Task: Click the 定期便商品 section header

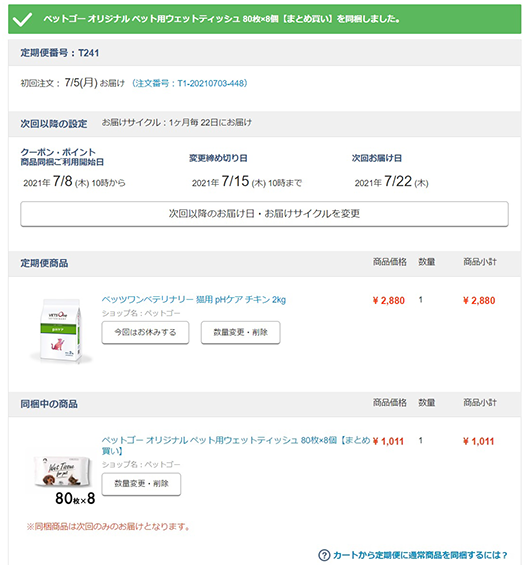Action: (x=44, y=263)
